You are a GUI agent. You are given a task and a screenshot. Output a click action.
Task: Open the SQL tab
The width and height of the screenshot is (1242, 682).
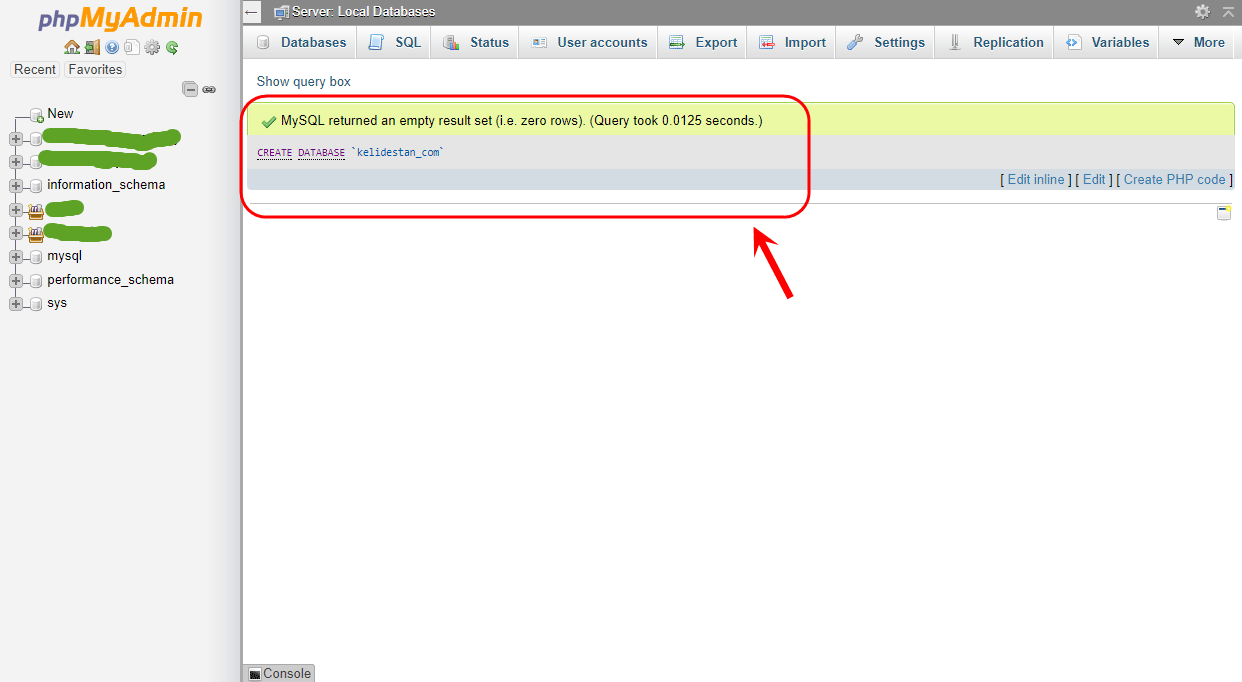[394, 42]
